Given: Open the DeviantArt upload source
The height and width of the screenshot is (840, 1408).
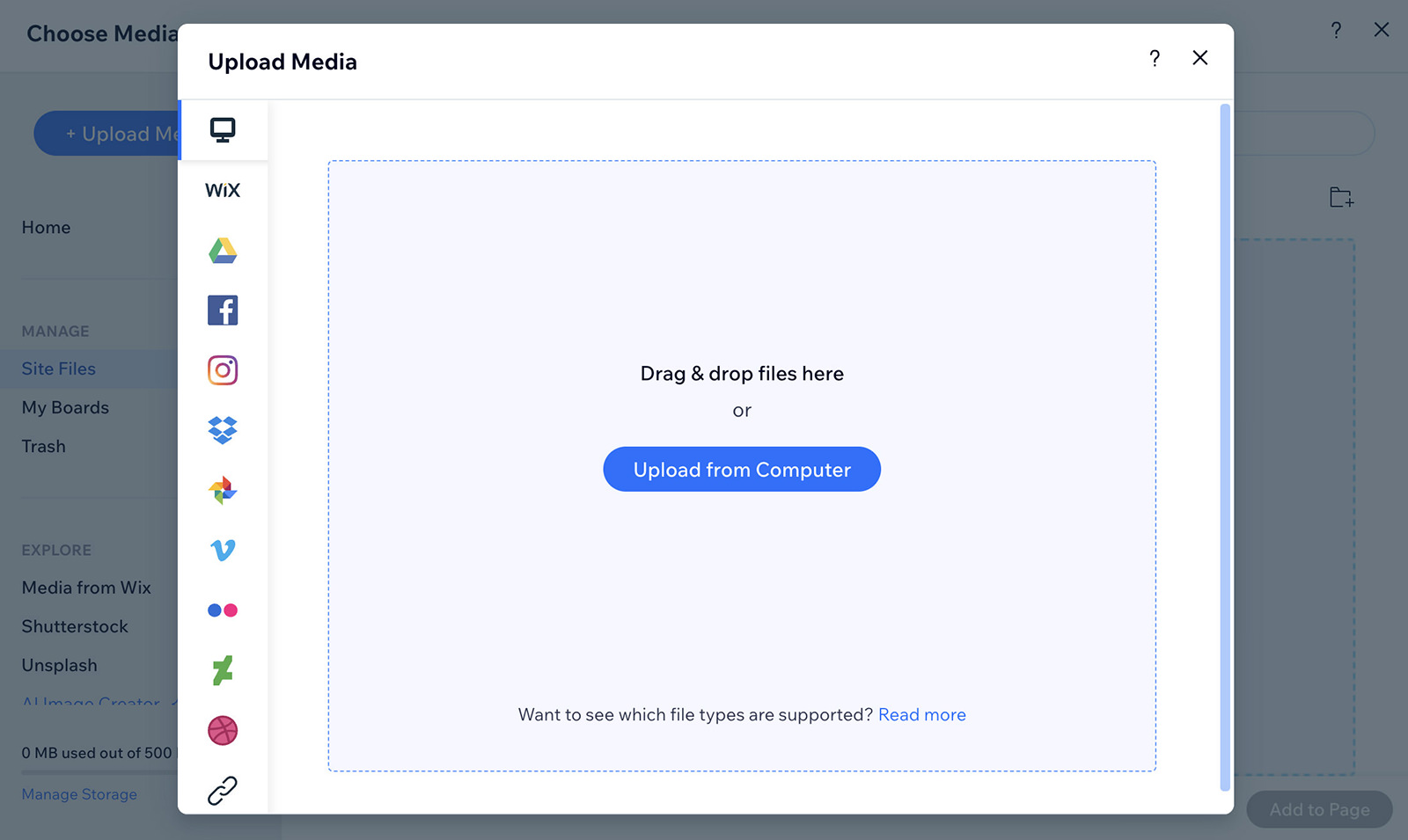Looking at the screenshot, I should pyautogui.click(x=223, y=670).
